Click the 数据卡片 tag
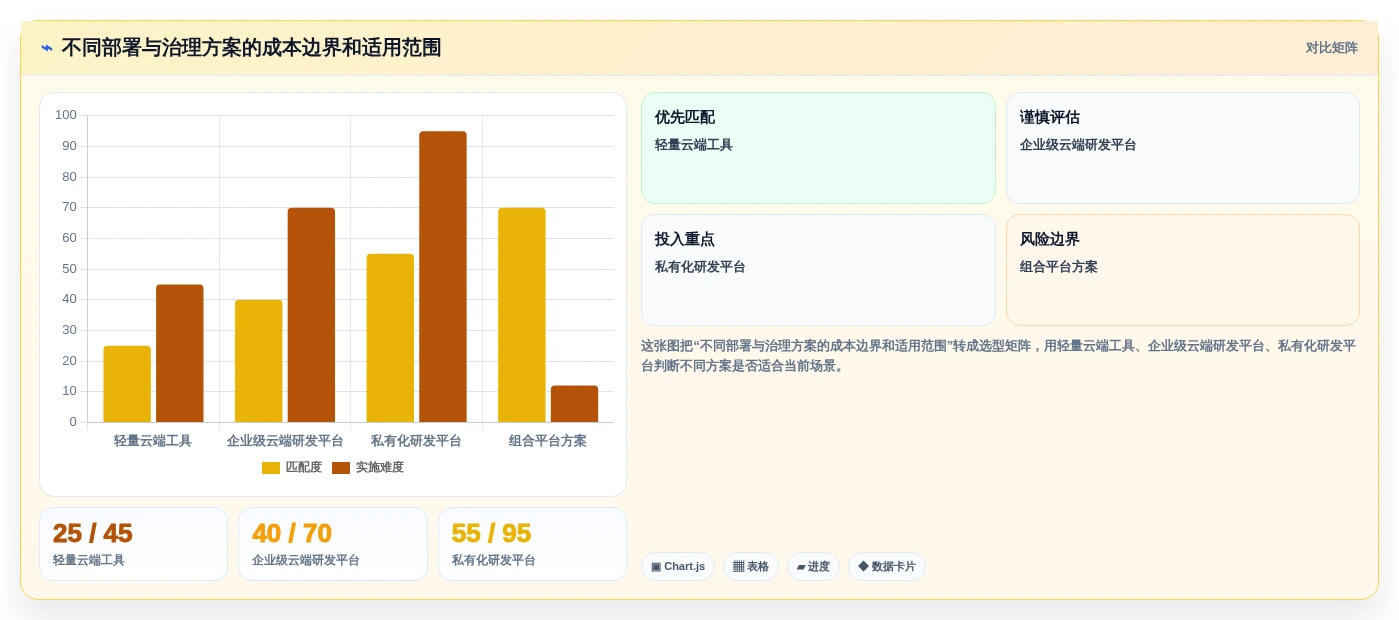 [x=887, y=566]
